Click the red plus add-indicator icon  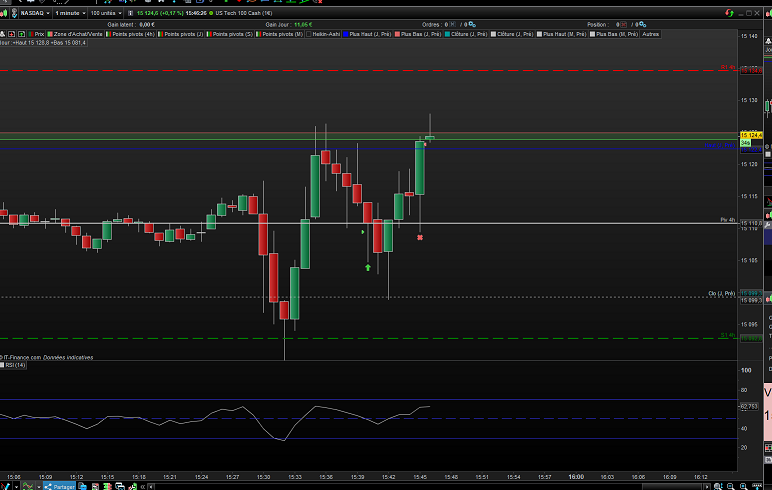point(12,34)
